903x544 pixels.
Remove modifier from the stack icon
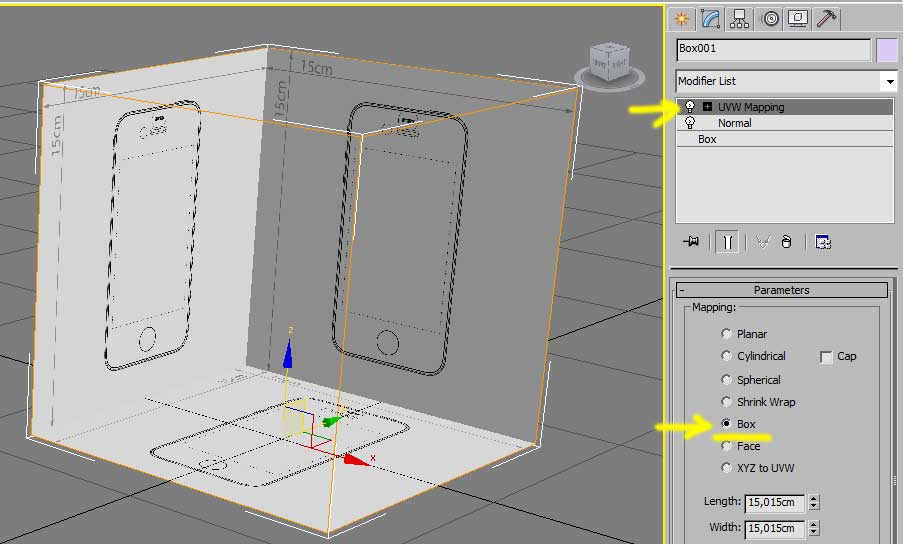tap(787, 242)
